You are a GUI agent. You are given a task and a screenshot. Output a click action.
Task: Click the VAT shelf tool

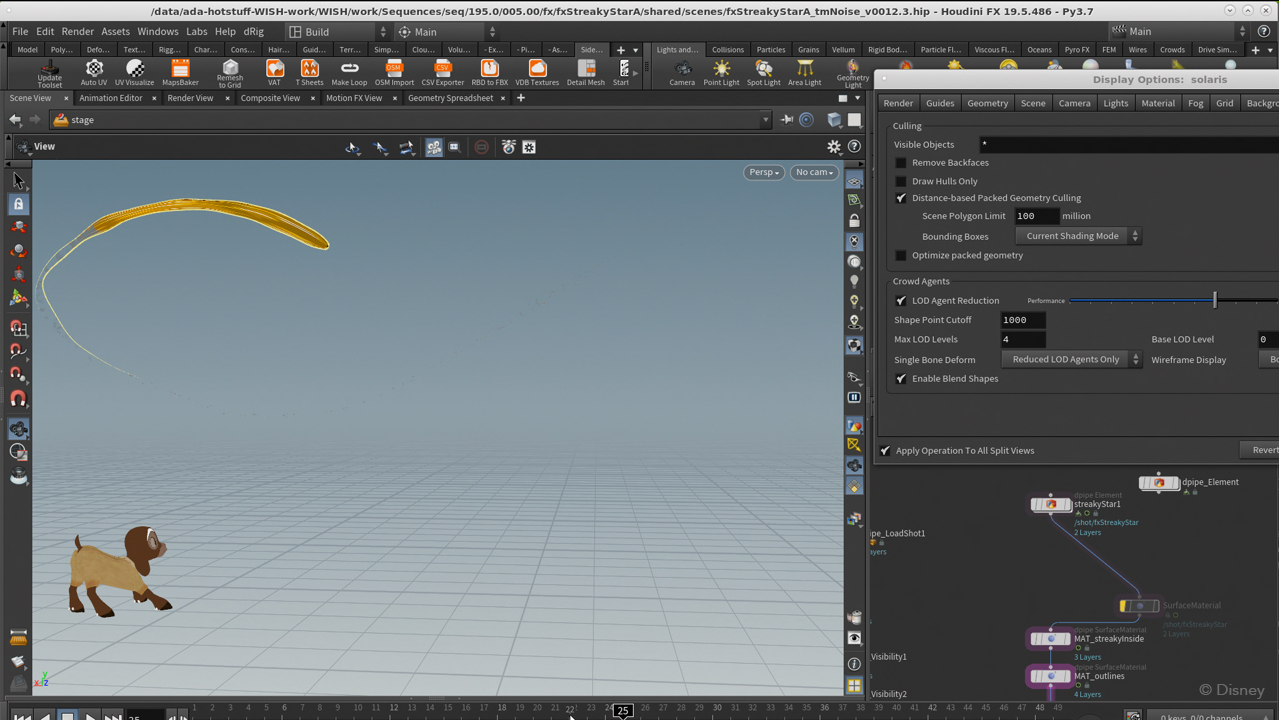pyautogui.click(x=274, y=73)
